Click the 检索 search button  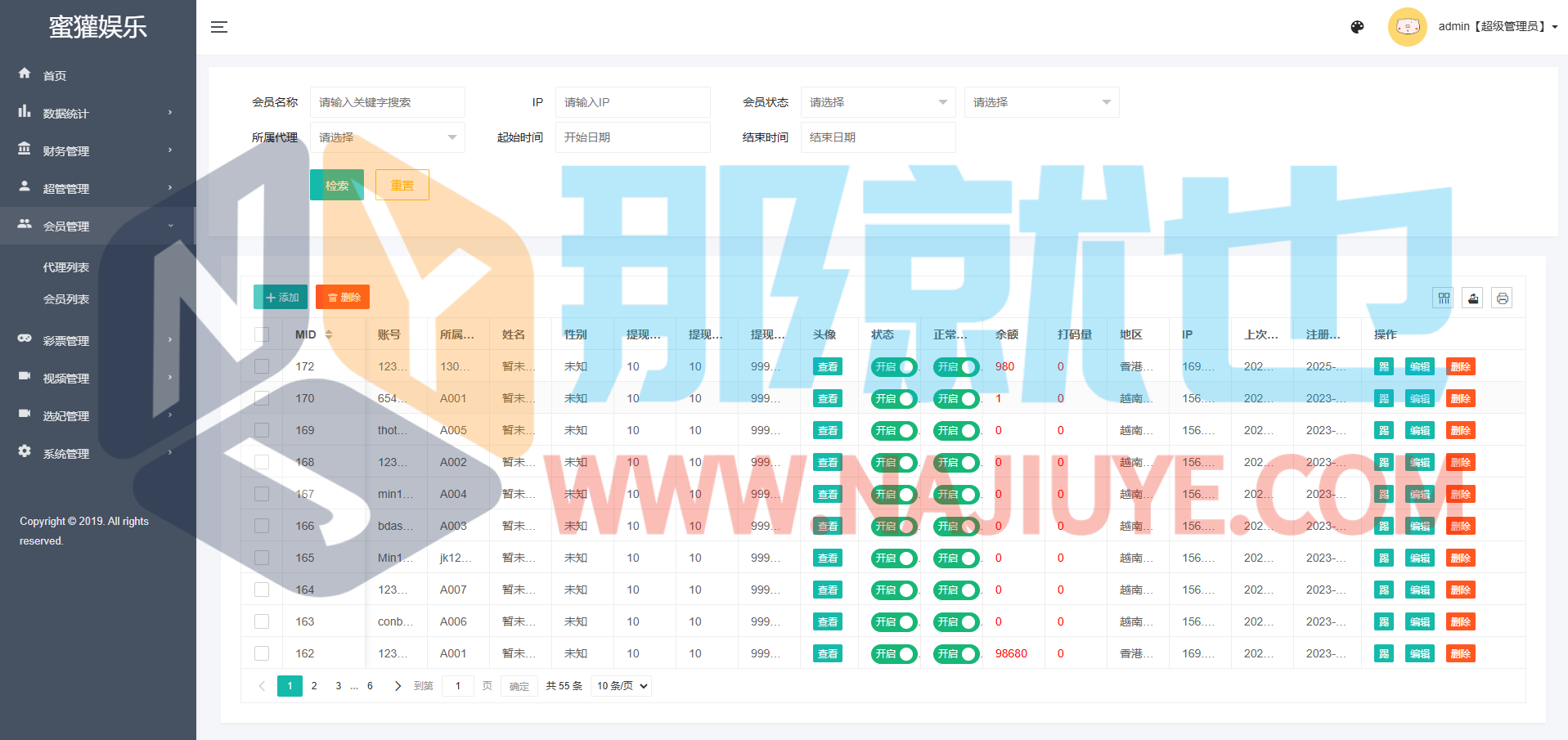coord(336,186)
